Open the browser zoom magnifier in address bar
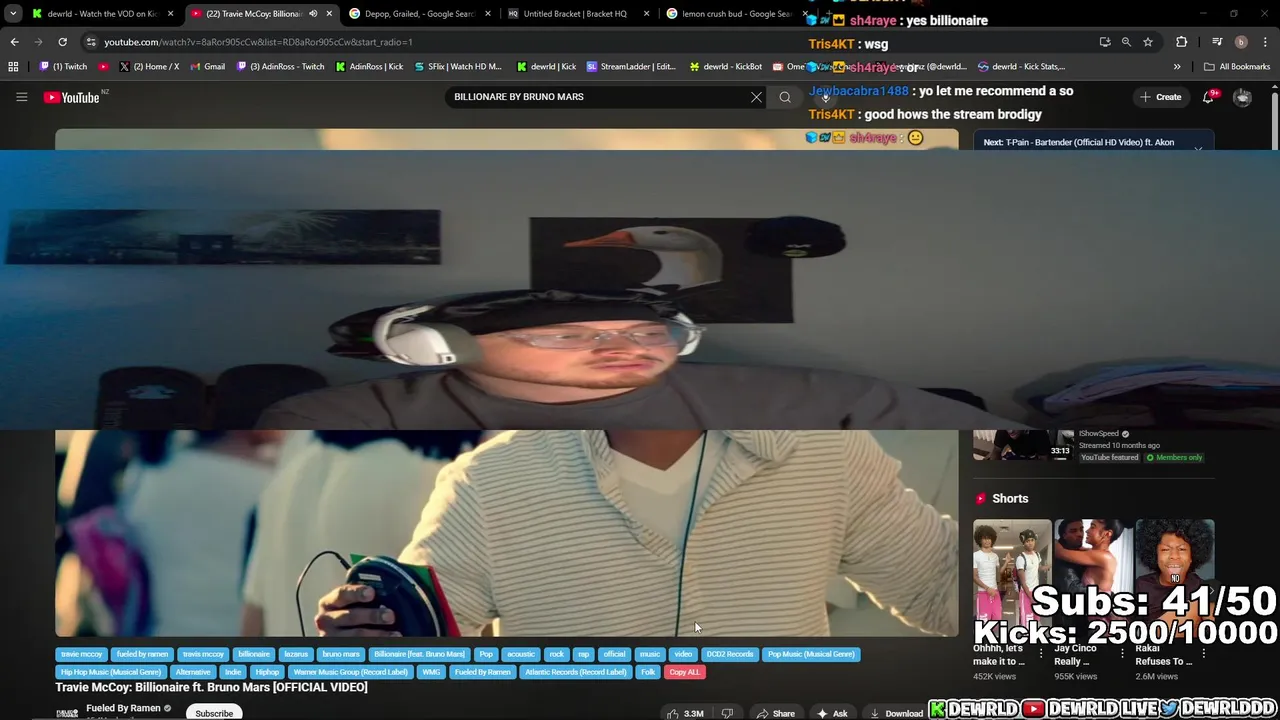This screenshot has width=1280, height=720. coord(1126,42)
